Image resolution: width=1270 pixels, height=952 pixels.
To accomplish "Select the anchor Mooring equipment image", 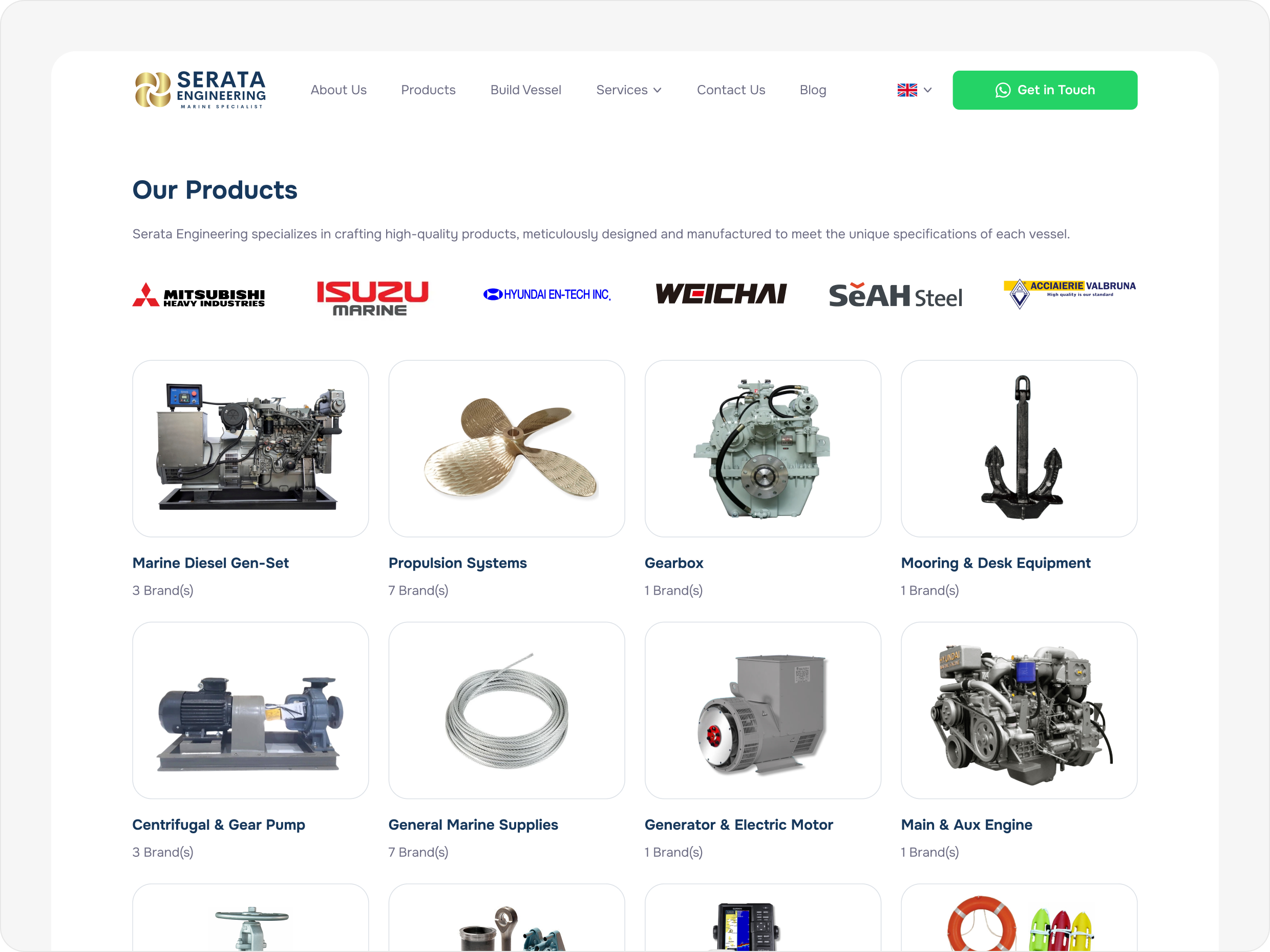I will click(1019, 449).
